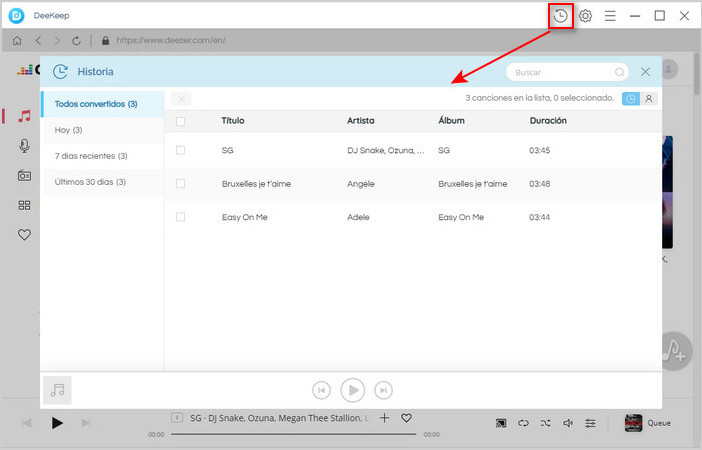Viewport: 702px width, 450px height.
Task: Click the deezer.com URL address field
Action: [171, 41]
